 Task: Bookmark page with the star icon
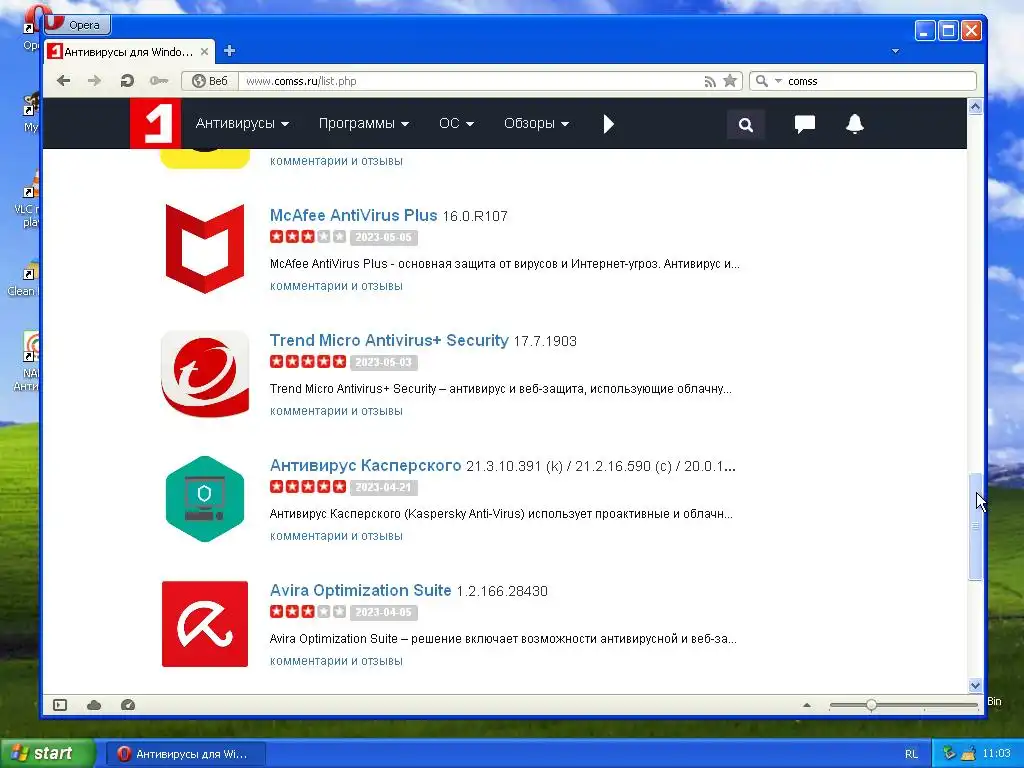[730, 81]
